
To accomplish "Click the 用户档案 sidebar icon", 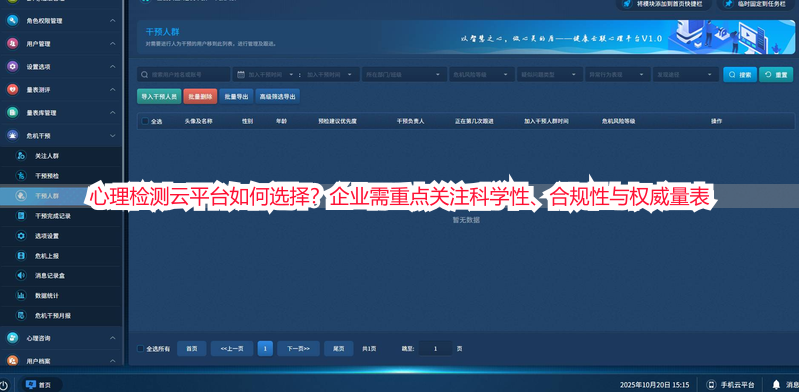I will (x=13, y=360).
